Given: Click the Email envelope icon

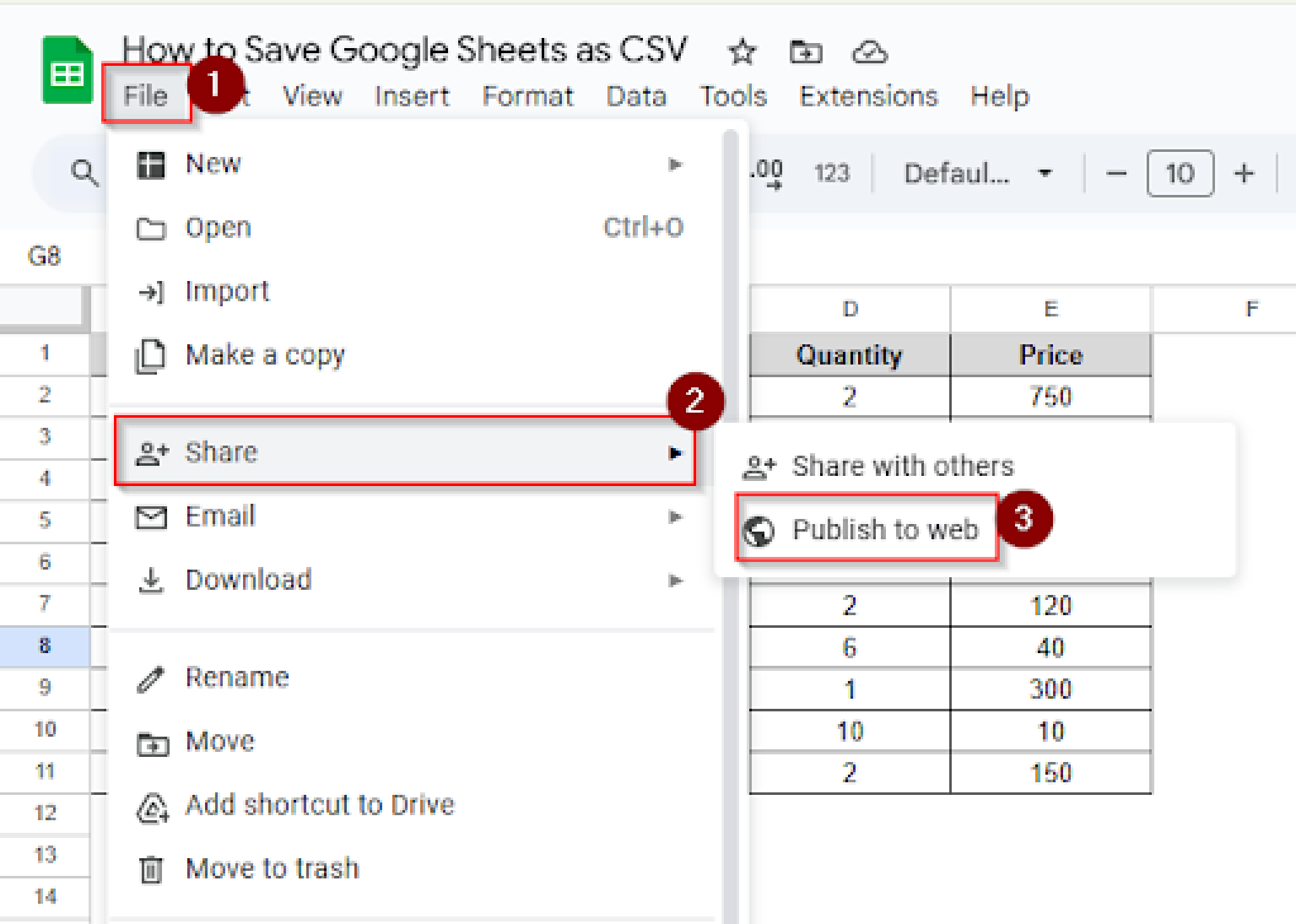Looking at the screenshot, I should tap(151, 517).
